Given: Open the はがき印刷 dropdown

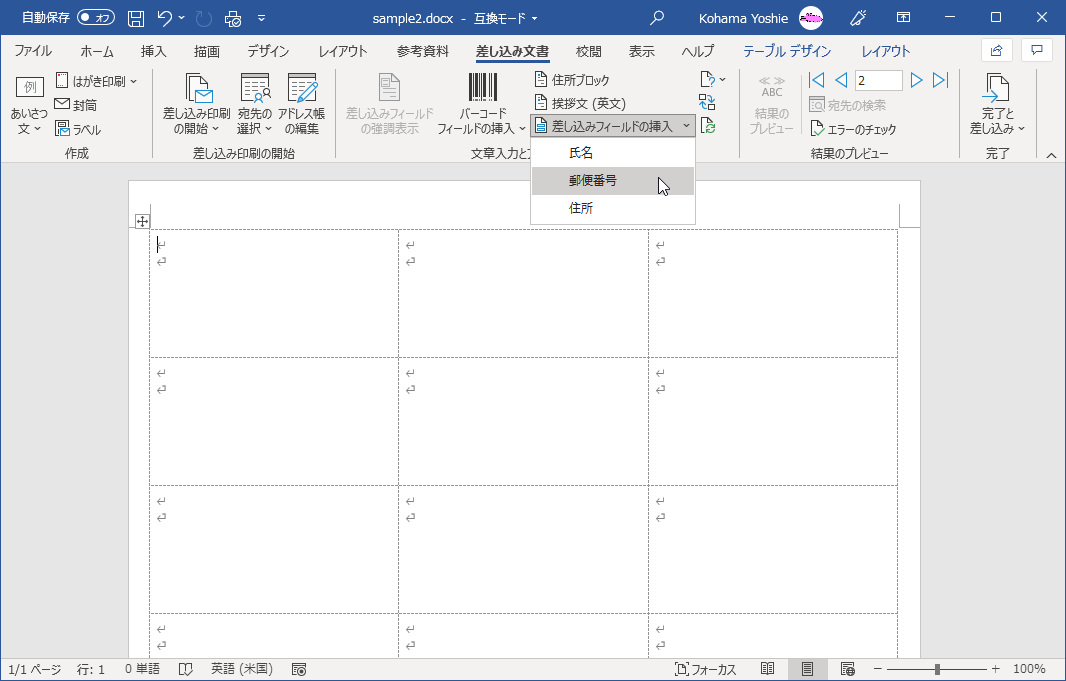Looking at the screenshot, I should coord(97,81).
